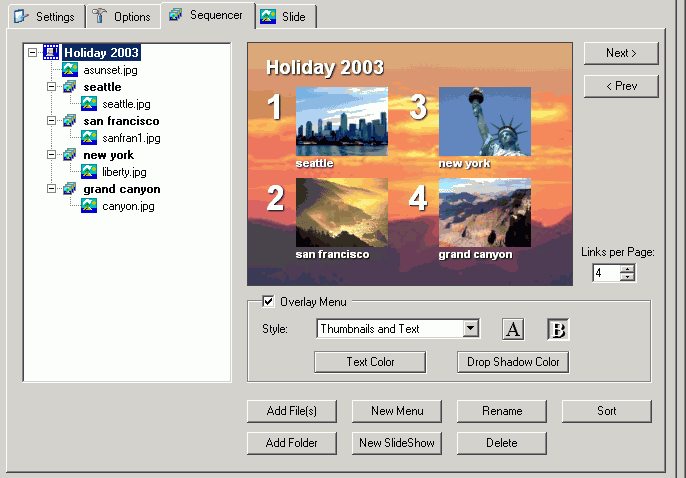Click the new york slideshow icon

pyautogui.click(x=70, y=155)
